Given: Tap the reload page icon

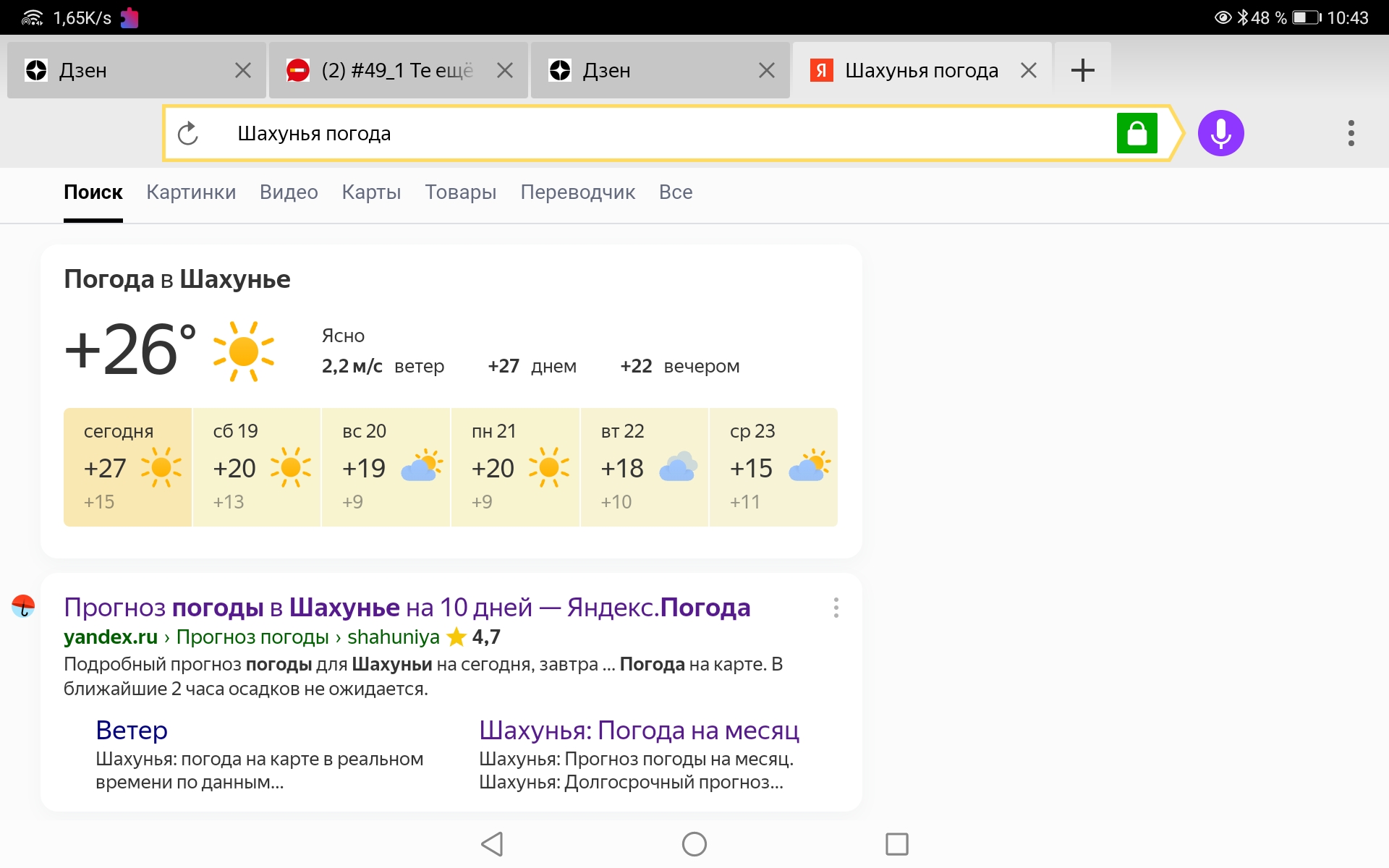Looking at the screenshot, I should (188, 133).
